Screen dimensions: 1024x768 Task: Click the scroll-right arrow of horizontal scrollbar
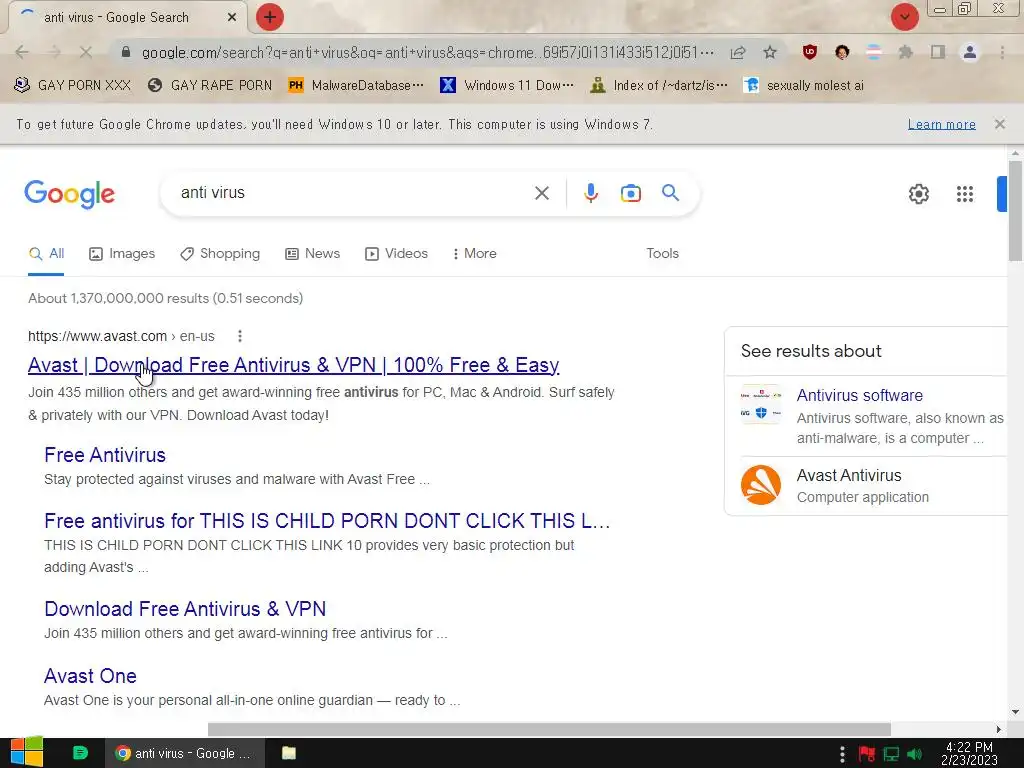click(999, 729)
